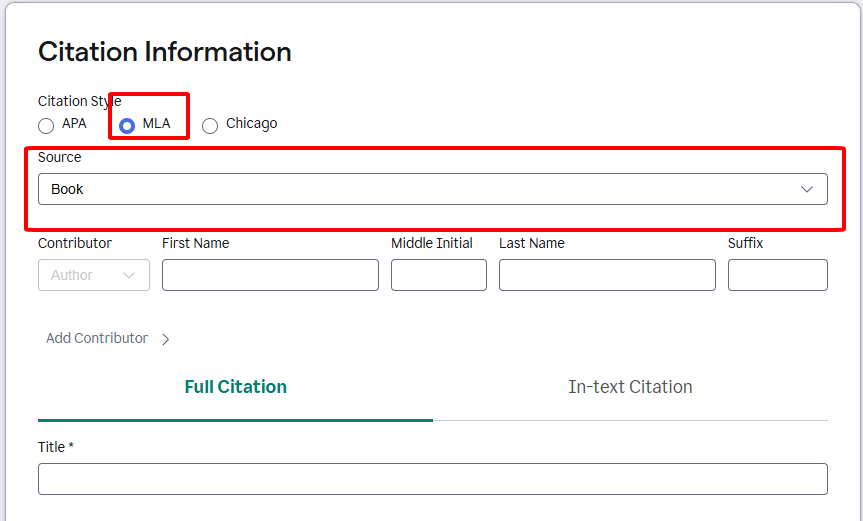Select the Suffix input box
Viewport: 863px width, 521px height.
pos(777,275)
